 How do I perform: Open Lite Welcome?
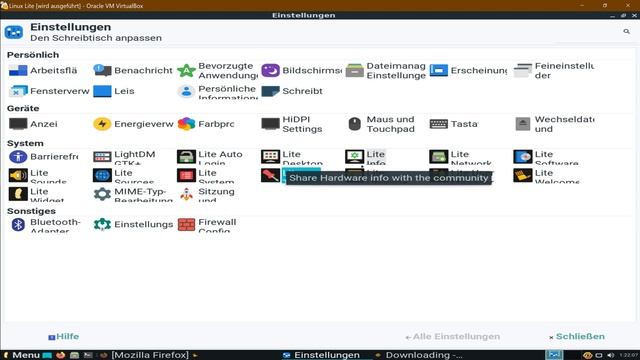pos(546,176)
